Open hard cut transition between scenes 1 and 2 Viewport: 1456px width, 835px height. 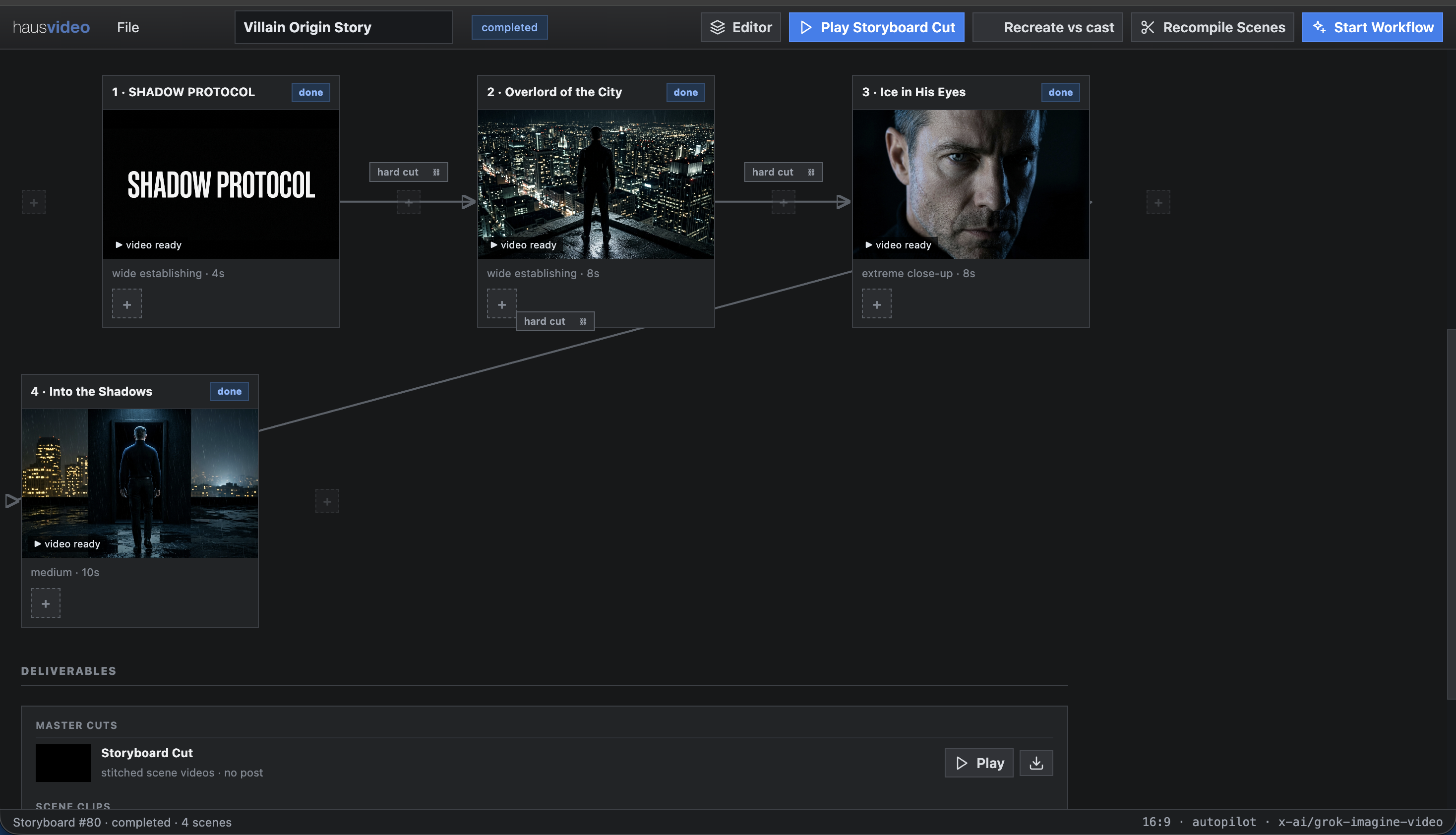[408, 172]
